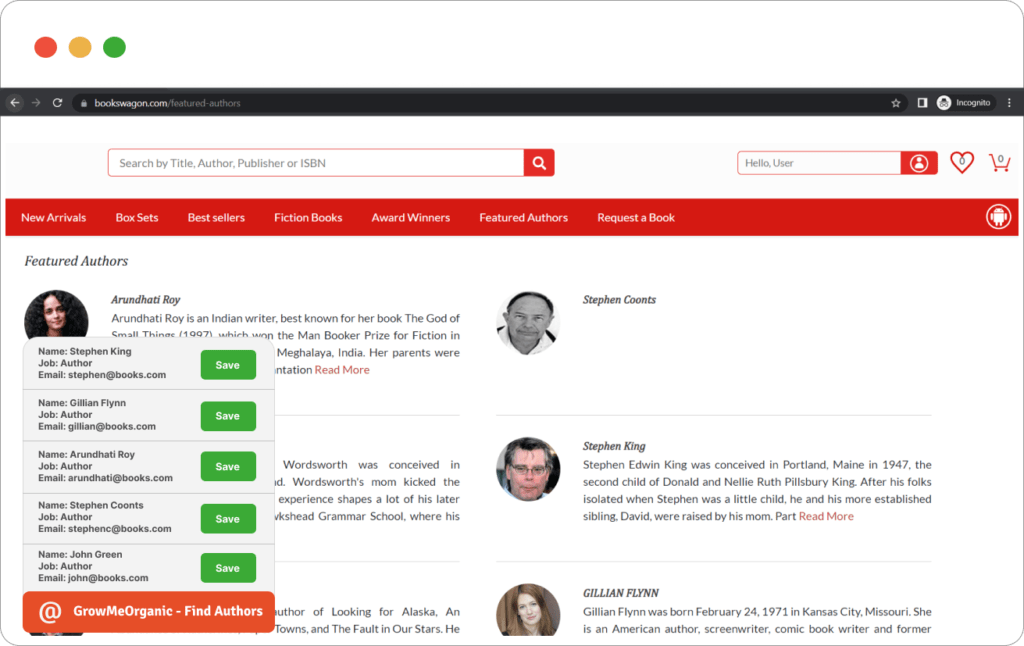Open the browser side panel icon
1024x646 pixels.
point(922,103)
